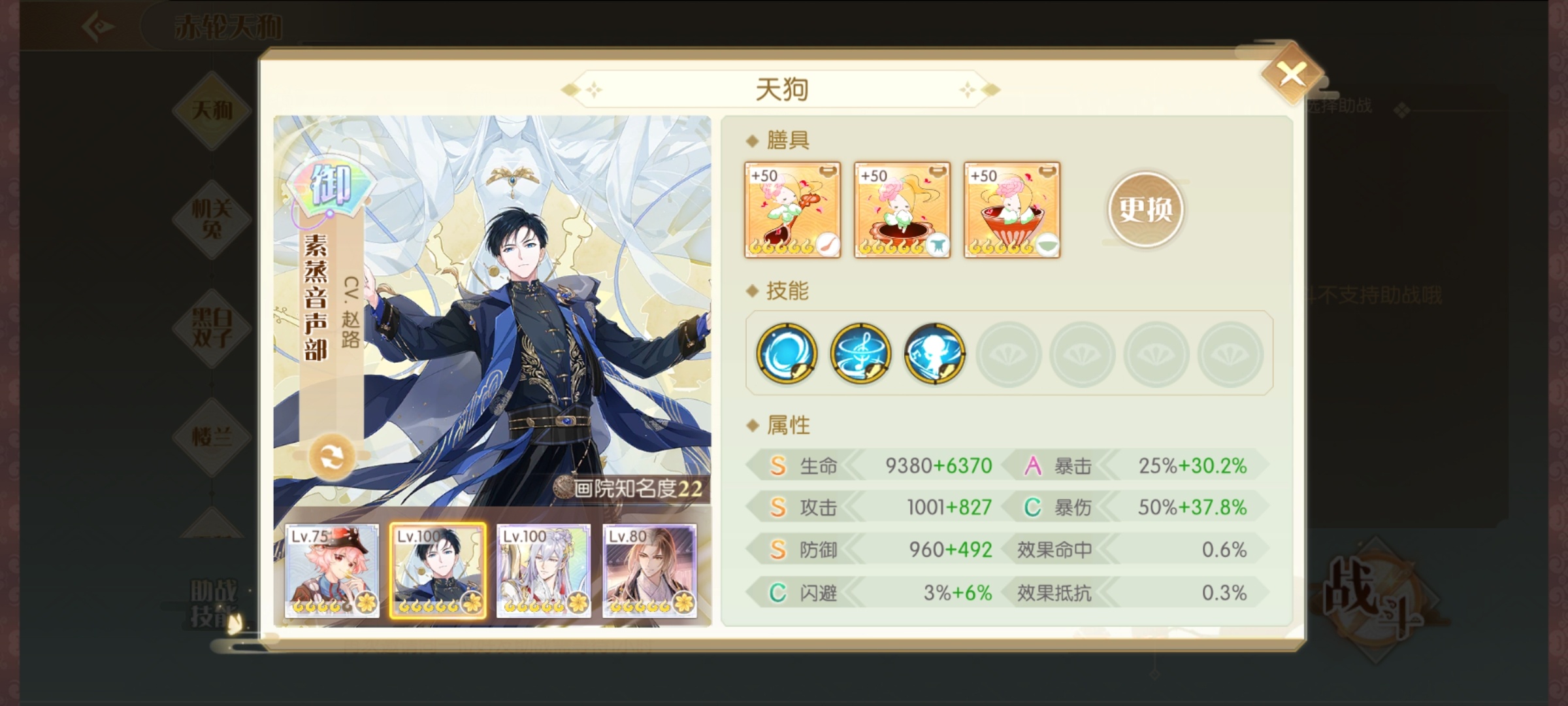Open the treble clef skill icon
Image resolution: width=1568 pixels, height=706 pixels.
click(x=860, y=353)
